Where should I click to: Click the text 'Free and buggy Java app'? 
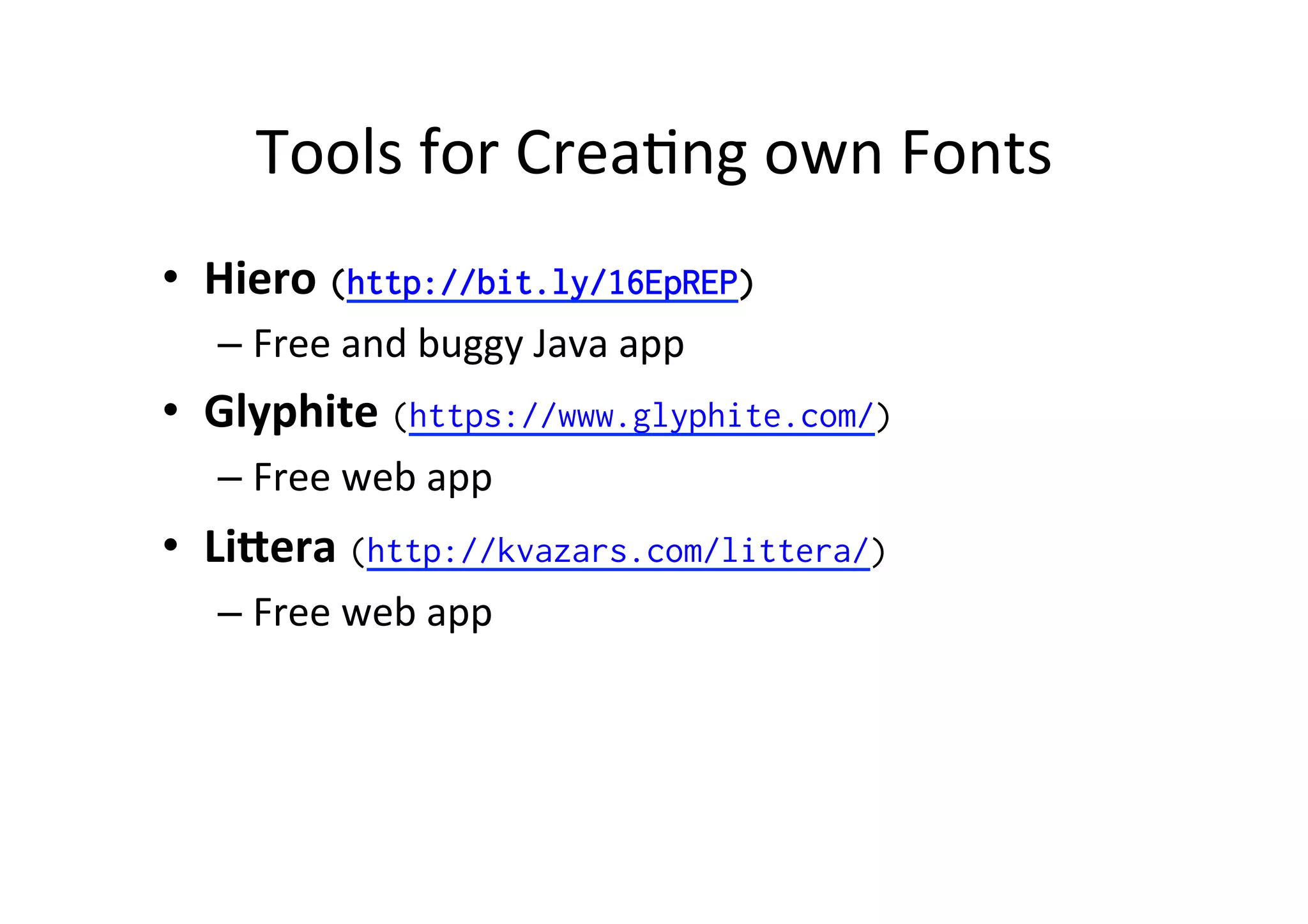[x=469, y=345]
